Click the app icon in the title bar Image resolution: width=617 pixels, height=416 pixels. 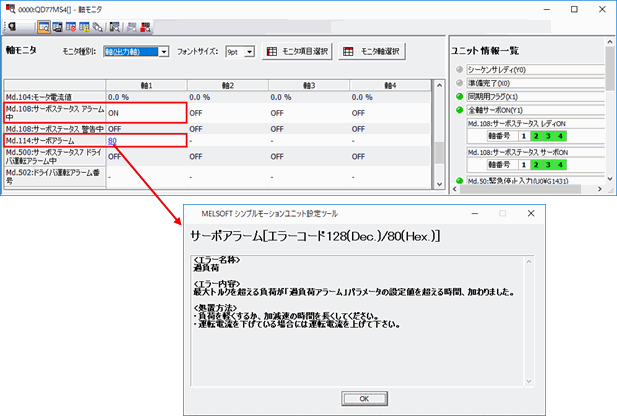tap(10, 8)
